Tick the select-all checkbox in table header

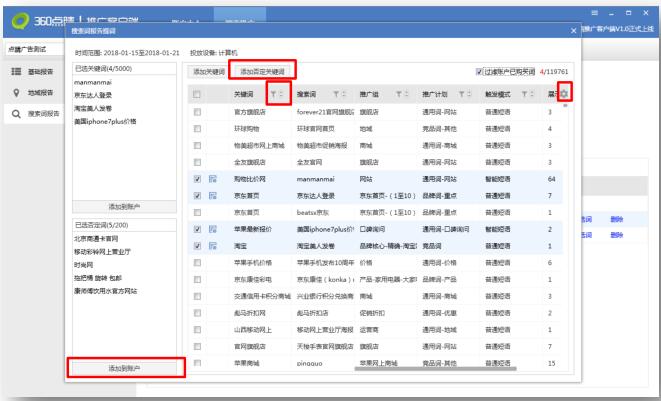[x=197, y=93]
